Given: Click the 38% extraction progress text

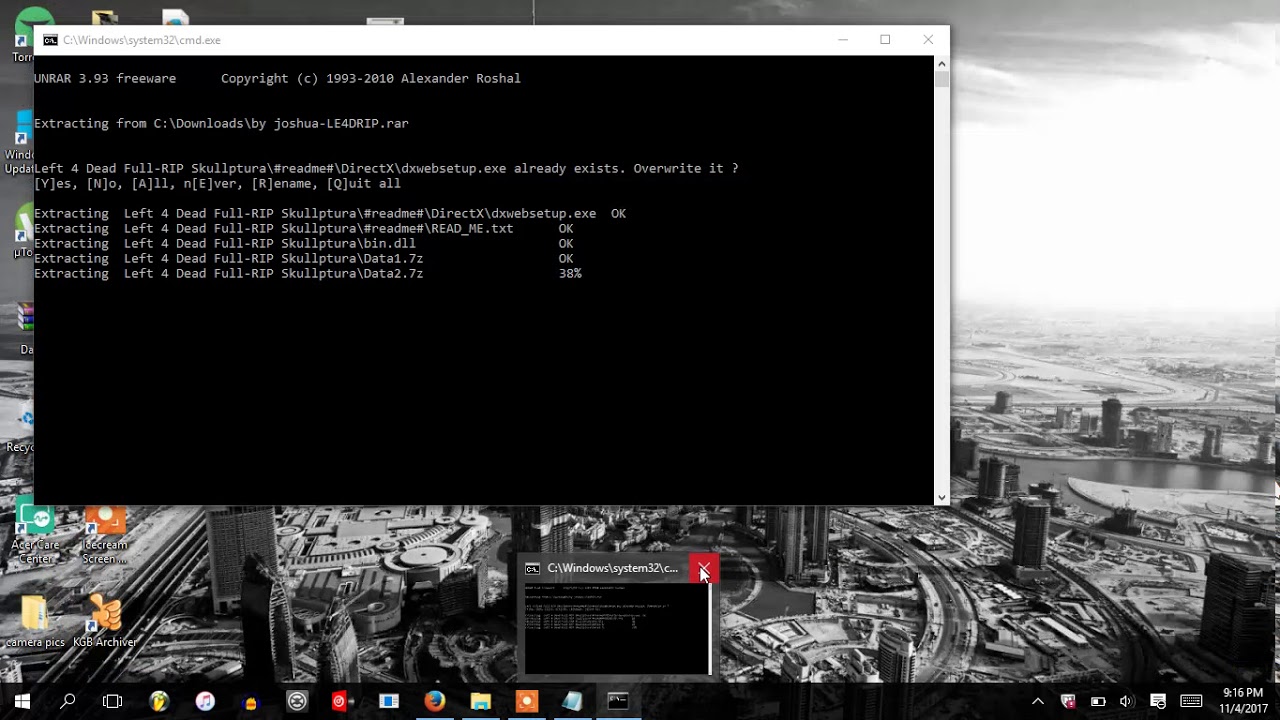Looking at the screenshot, I should click(570, 273).
